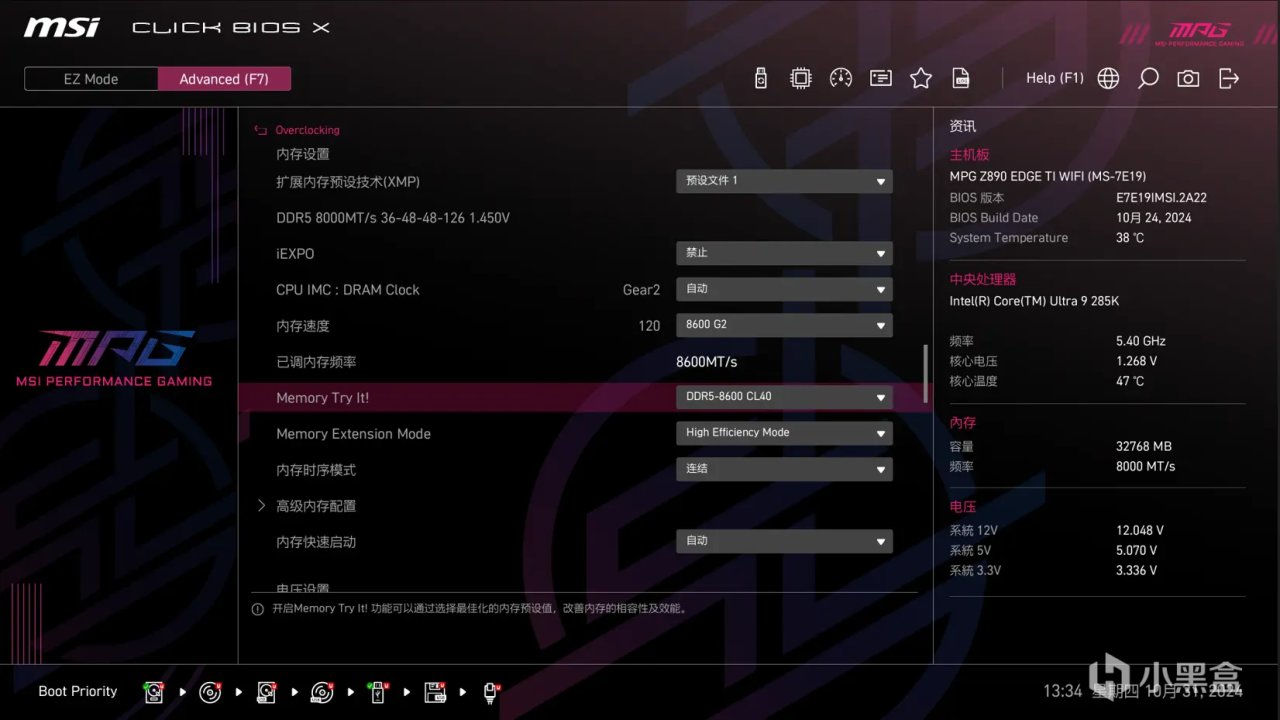Click the info card icon in toolbar
Image resolution: width=1280 pixels, height=720 pixels.
pyautogui.click(x=881, y=78)
